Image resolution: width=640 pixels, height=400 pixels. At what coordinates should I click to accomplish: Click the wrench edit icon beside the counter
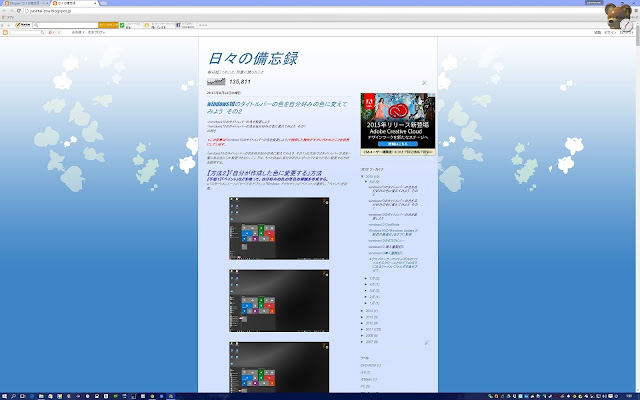[424, 82]
